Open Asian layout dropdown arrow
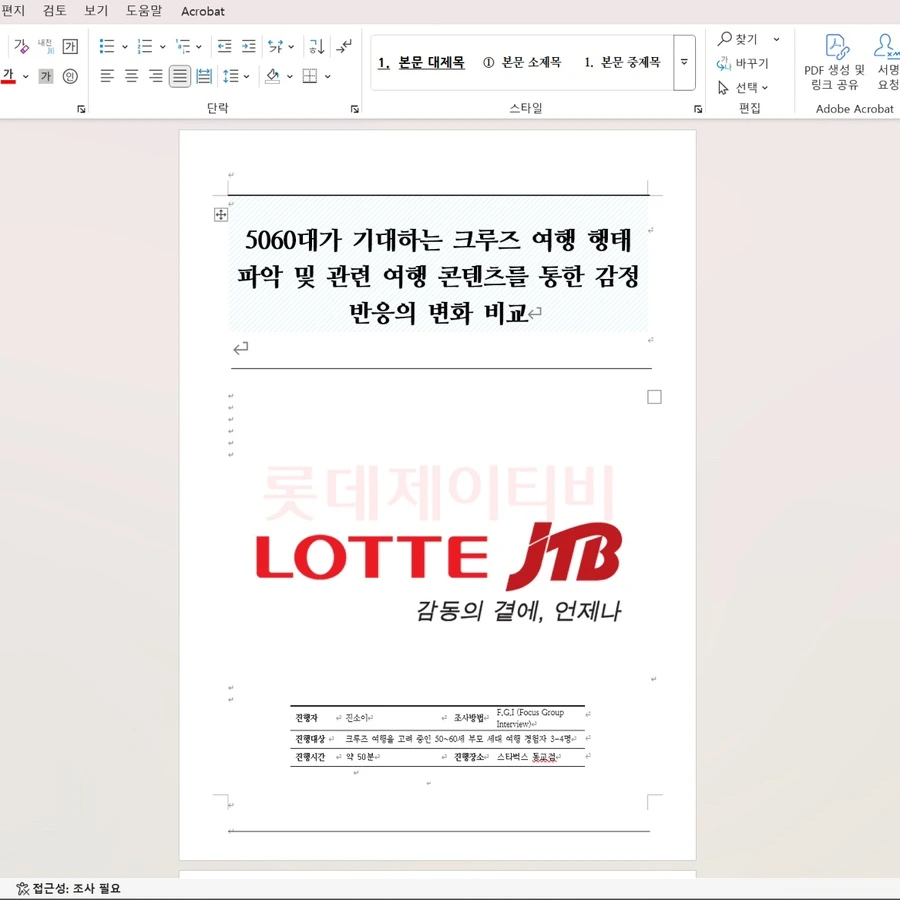 pyautogui.click(x=292, y=46)
